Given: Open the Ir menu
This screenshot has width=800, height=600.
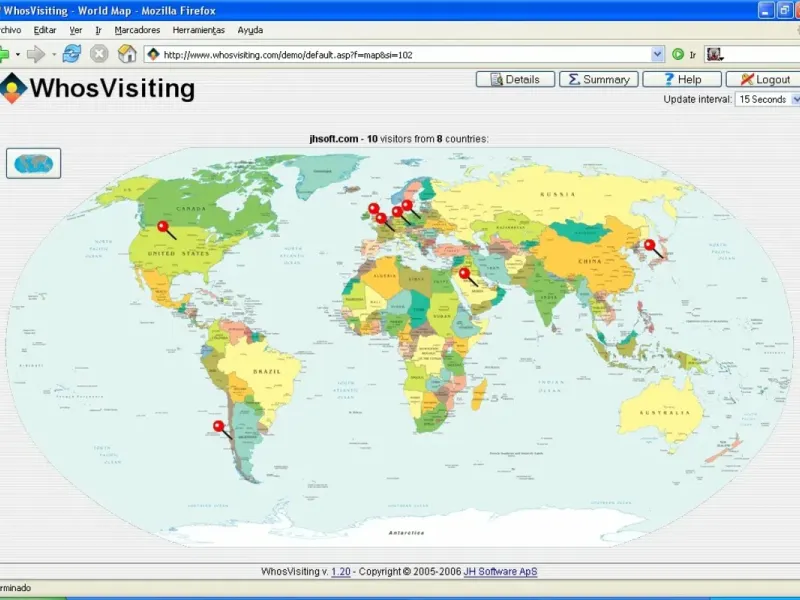Looking at the screenshot, I should pos(98,30).
